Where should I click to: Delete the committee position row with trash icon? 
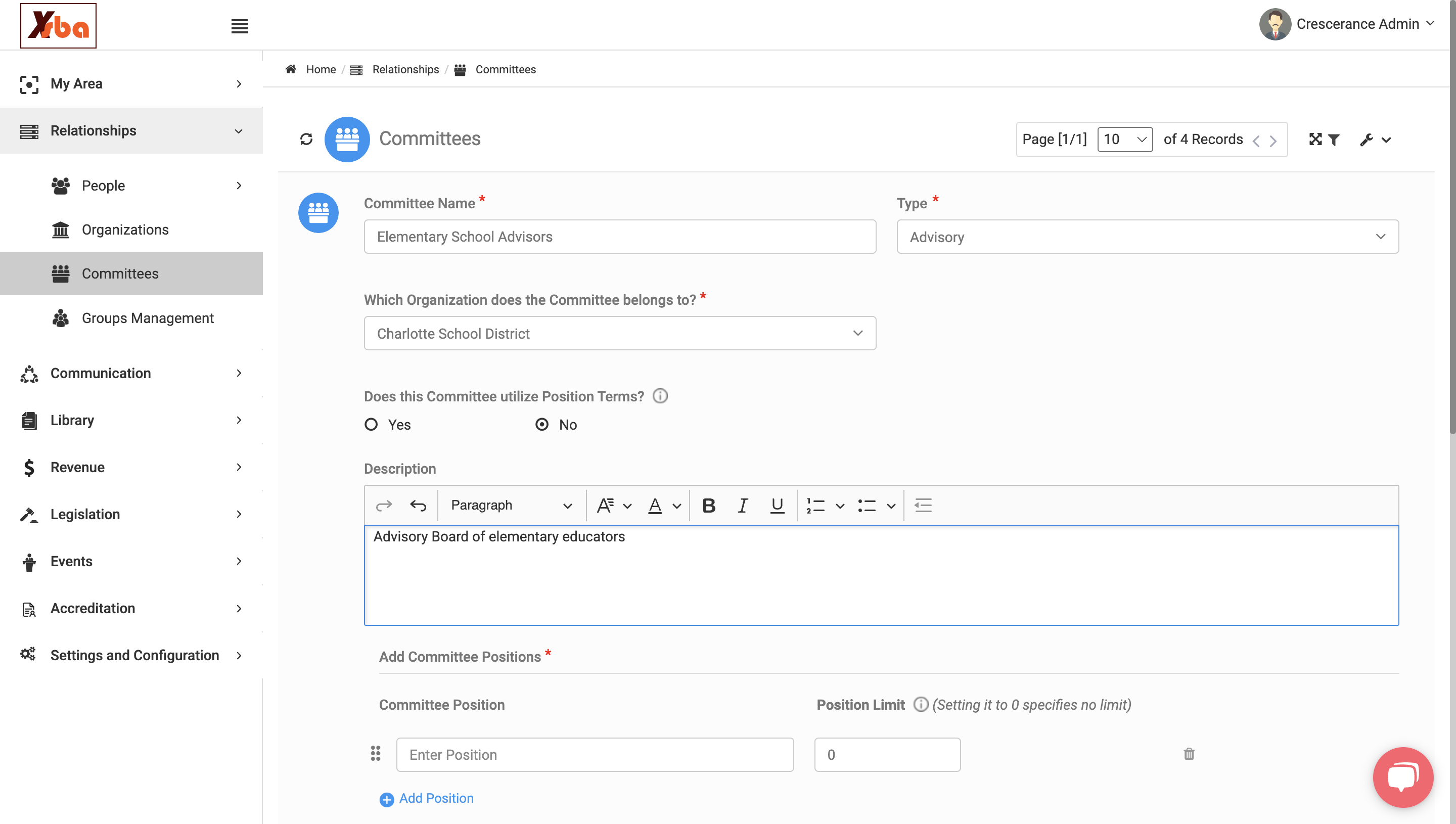1189,754
